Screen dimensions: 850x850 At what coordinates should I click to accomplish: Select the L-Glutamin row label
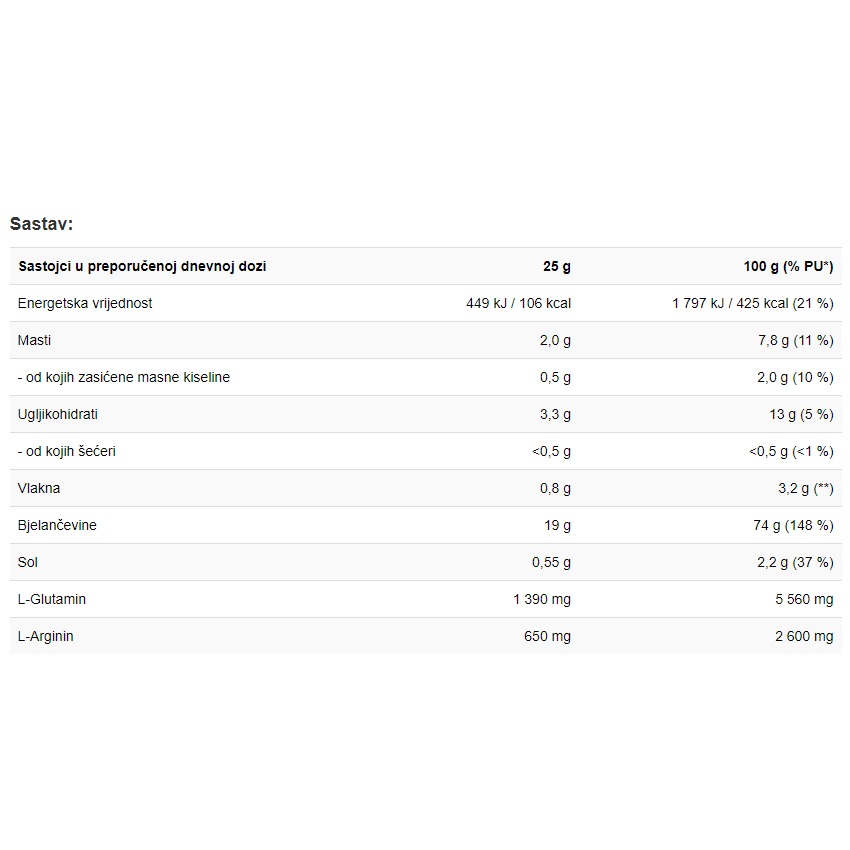52,599
